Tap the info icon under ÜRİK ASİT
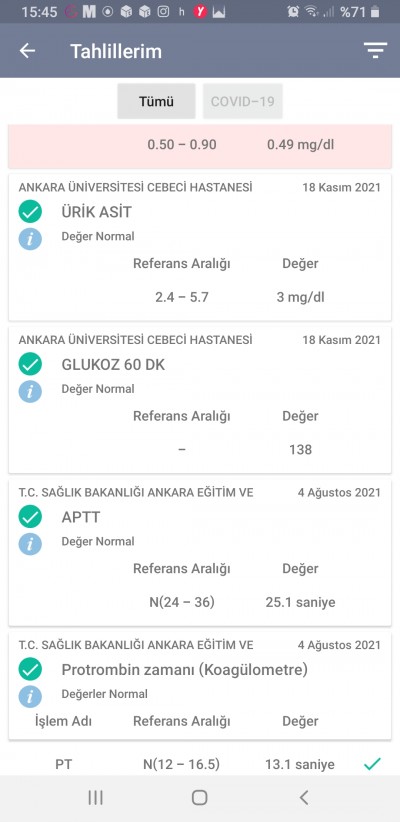The width and height of the screenshot is (400, 822). coord(30,239)
